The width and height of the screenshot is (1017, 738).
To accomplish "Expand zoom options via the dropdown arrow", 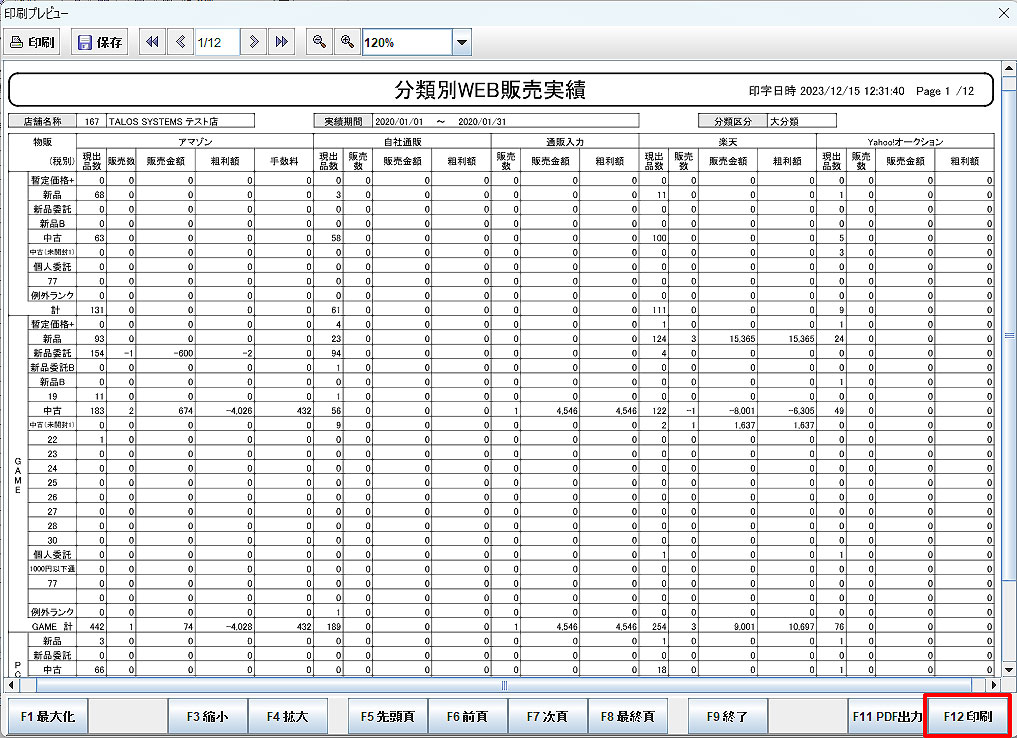I will 461,41.
